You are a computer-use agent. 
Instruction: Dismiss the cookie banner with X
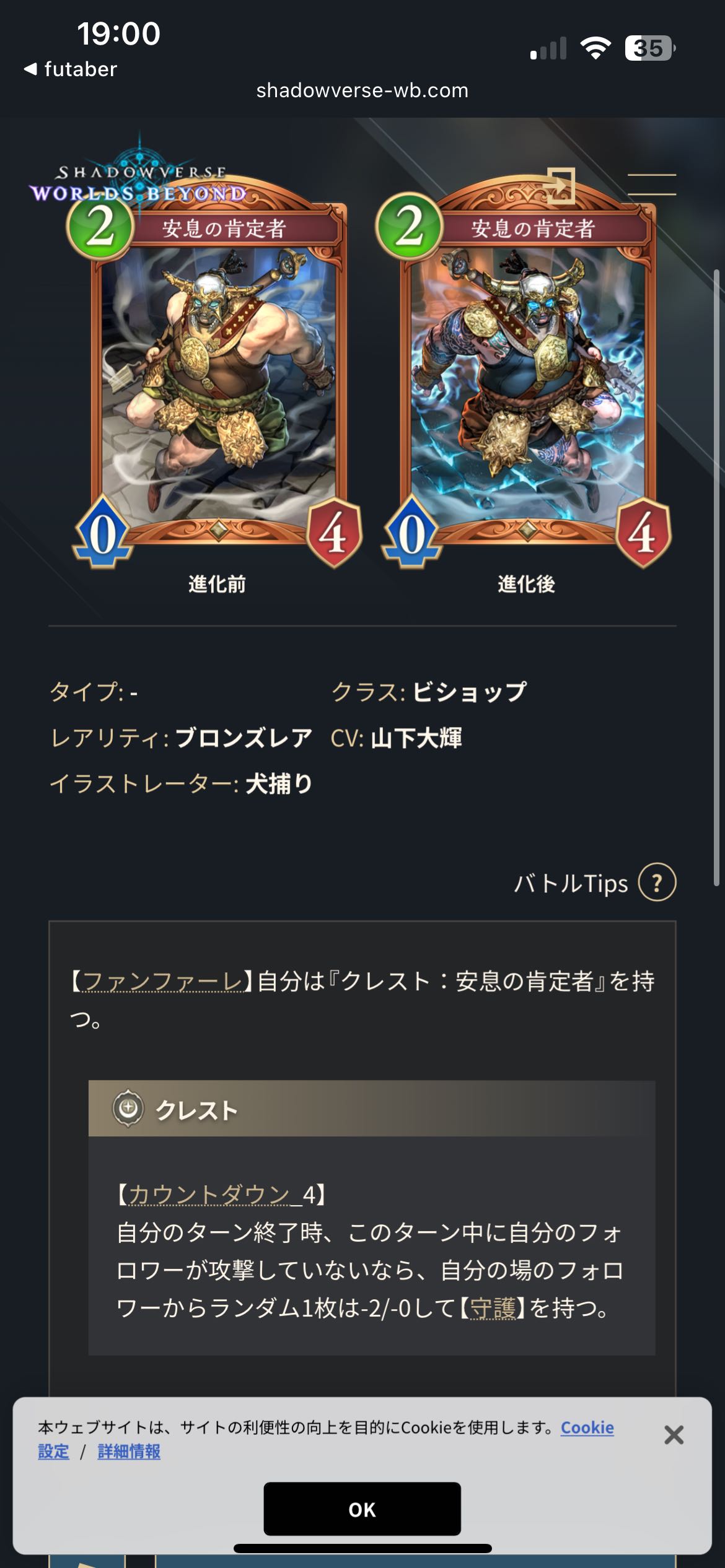(674, 1434)
